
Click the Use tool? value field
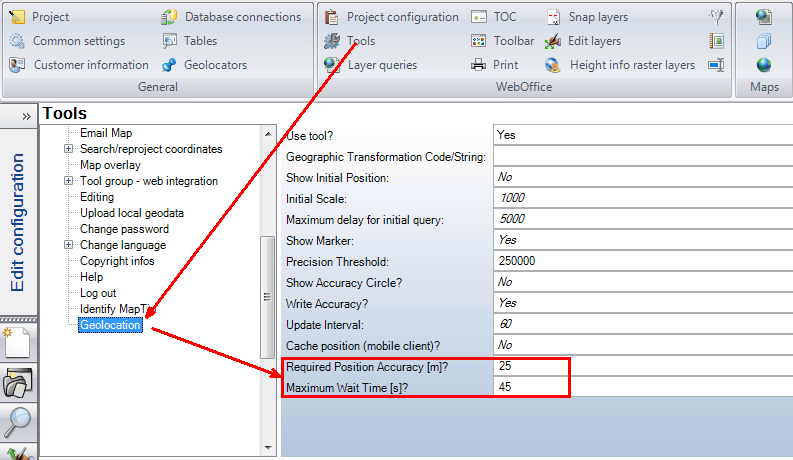click(643, 135)
